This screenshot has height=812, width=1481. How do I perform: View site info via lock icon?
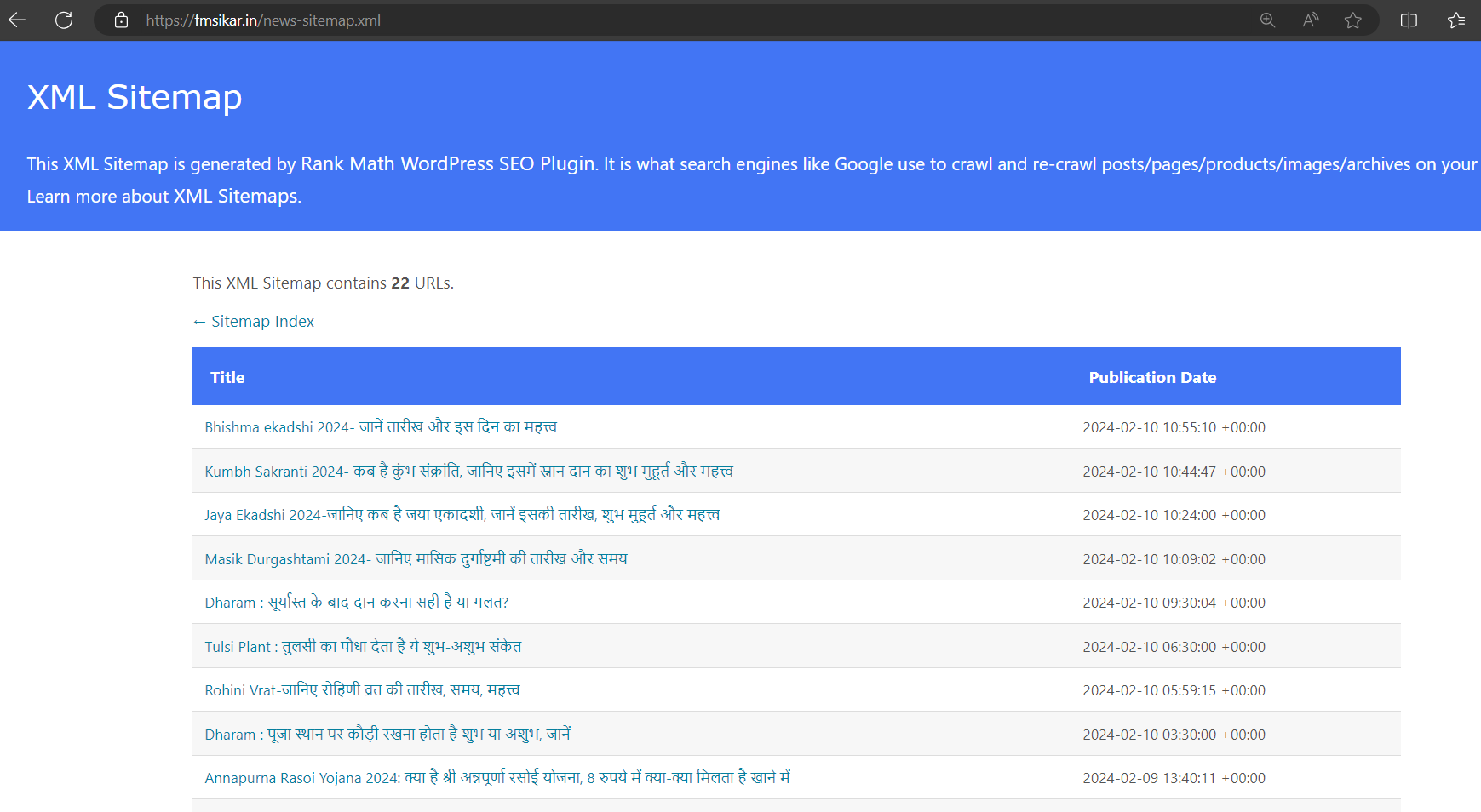coord(121,20)
